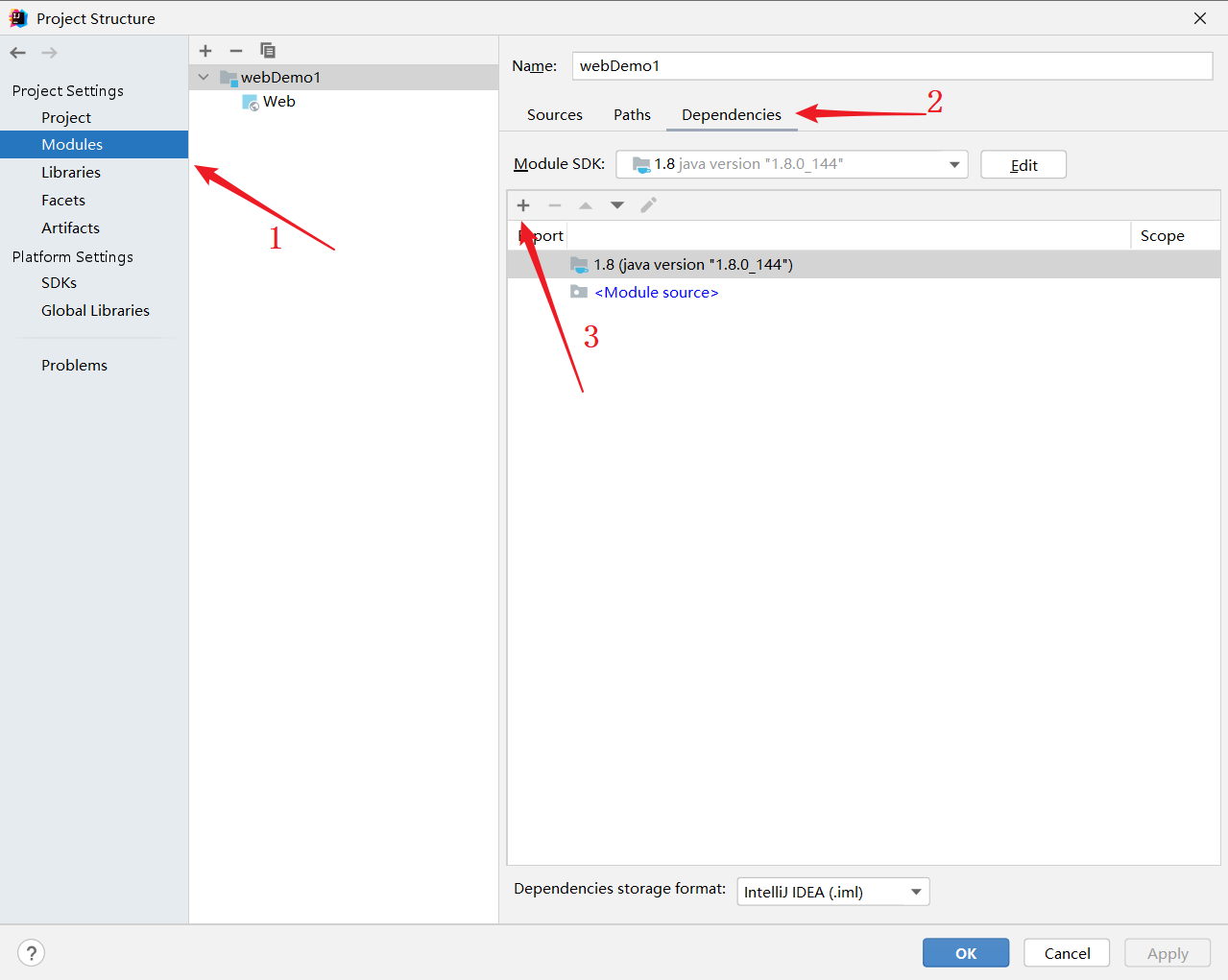Click the Apply button
This screenshot has height=980, width=1228.
pyautogui.click(x=1168, y=953)
